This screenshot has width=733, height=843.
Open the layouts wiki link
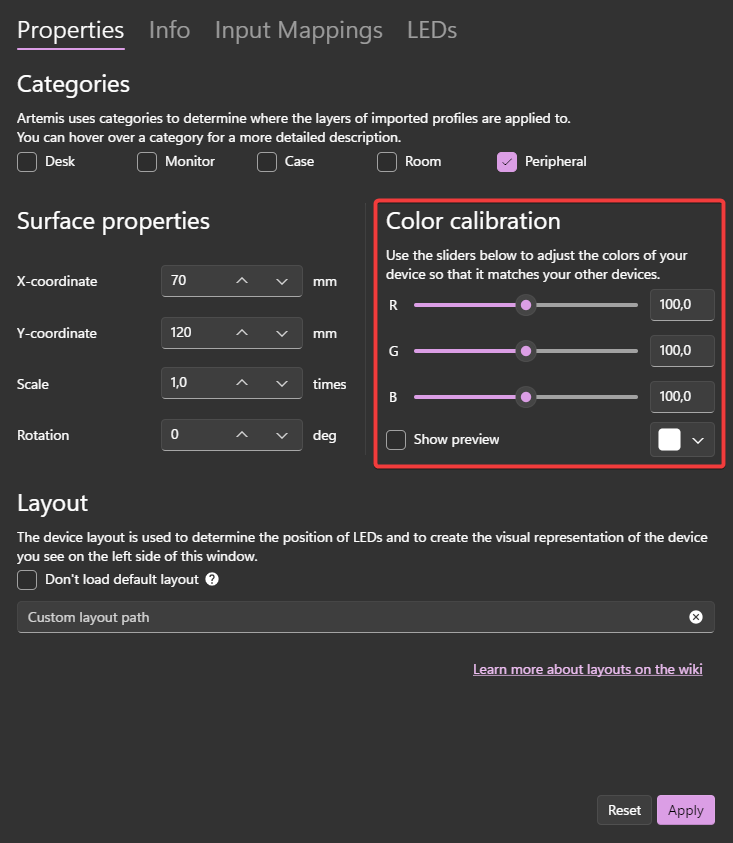point(587,669)
